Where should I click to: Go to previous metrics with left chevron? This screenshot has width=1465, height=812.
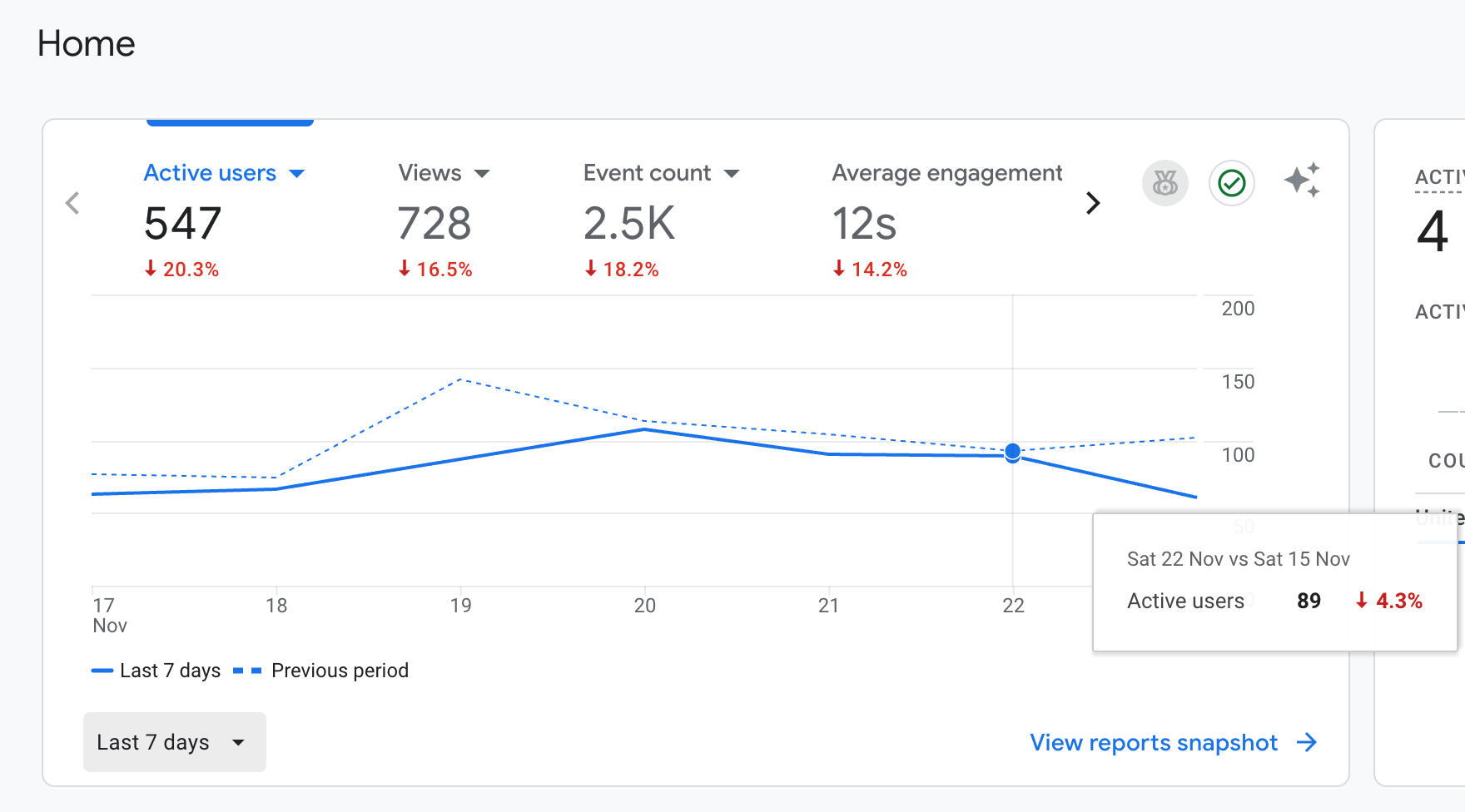(73, 203)
